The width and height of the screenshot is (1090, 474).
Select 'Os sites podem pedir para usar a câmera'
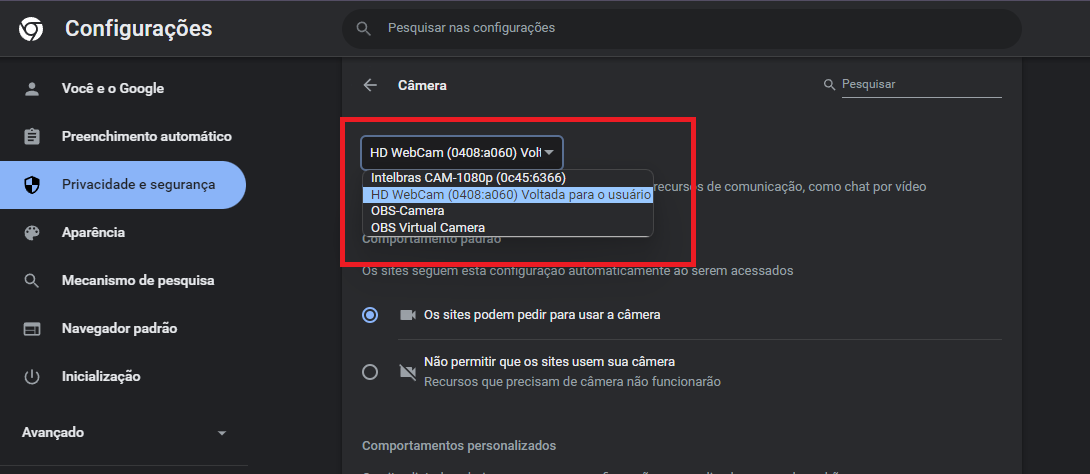(x=370, y=315)
